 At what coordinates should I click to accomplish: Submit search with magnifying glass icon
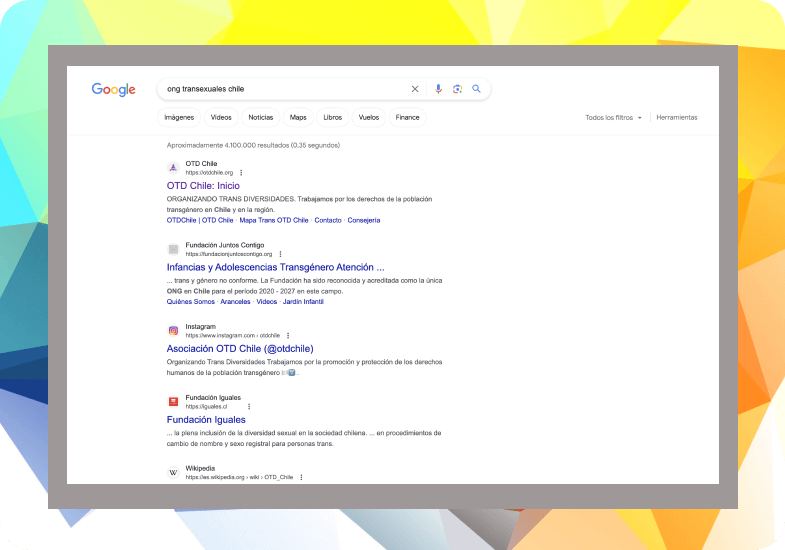(x=476, y=89)
